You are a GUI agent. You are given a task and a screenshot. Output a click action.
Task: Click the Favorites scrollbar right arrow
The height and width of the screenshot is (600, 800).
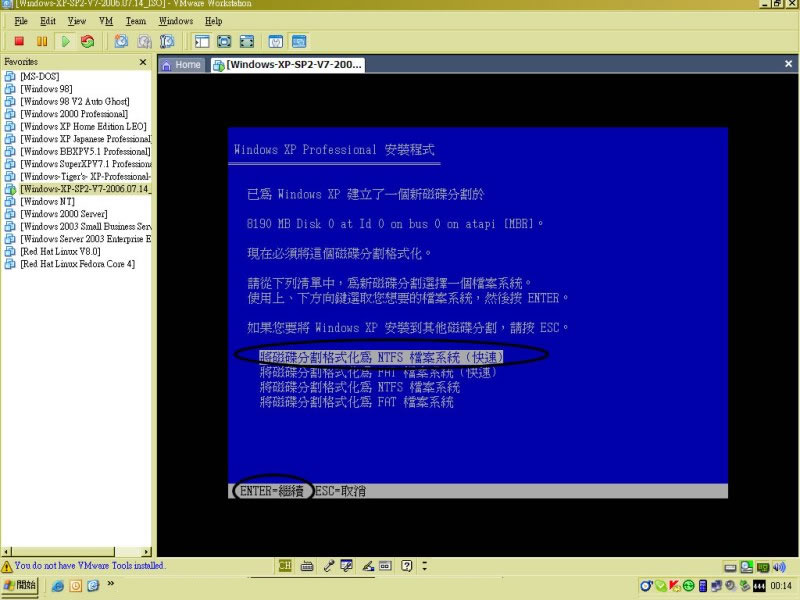[x=146, y=552]
